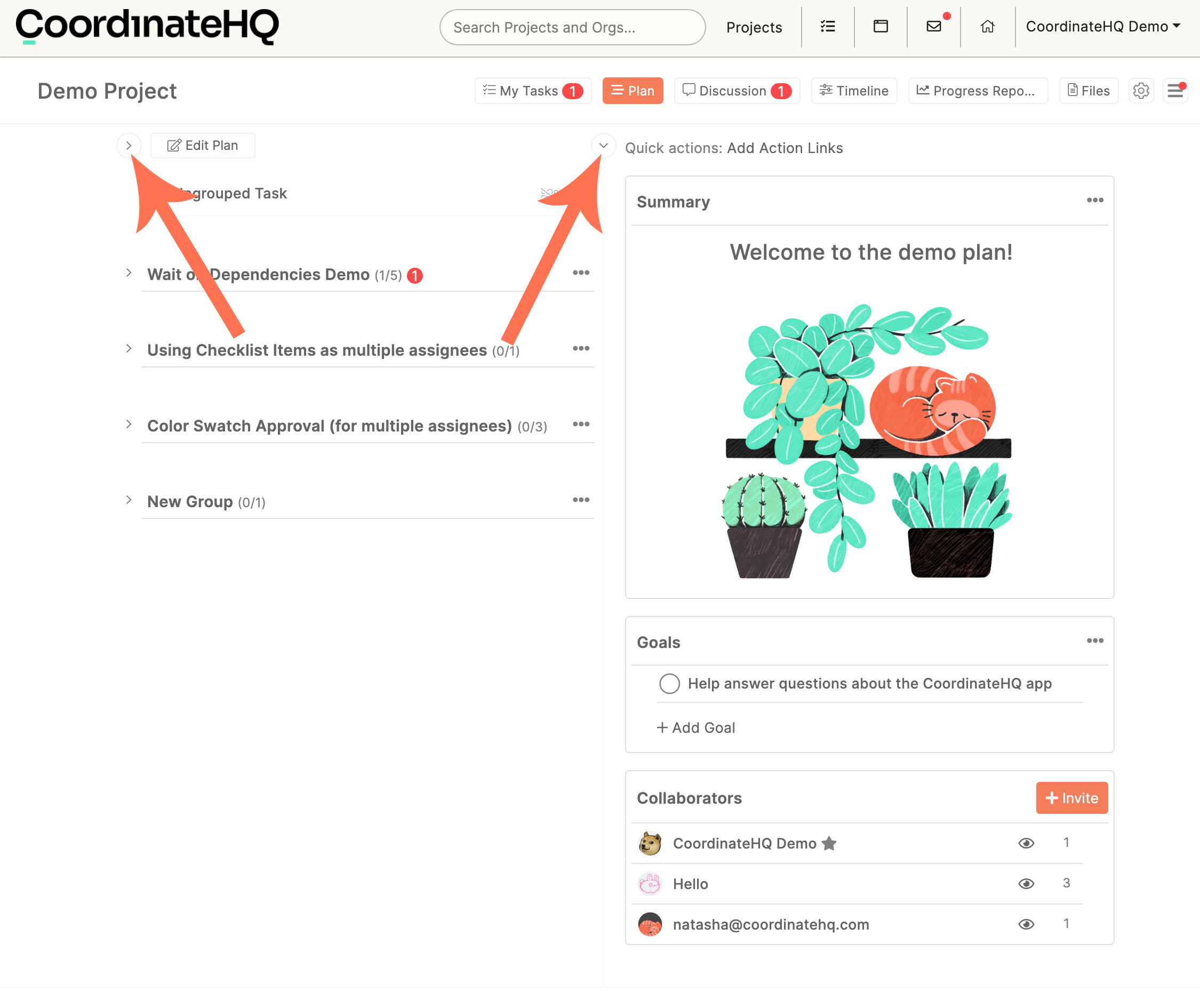Click the goal text Help answer questions

[869, 683]
